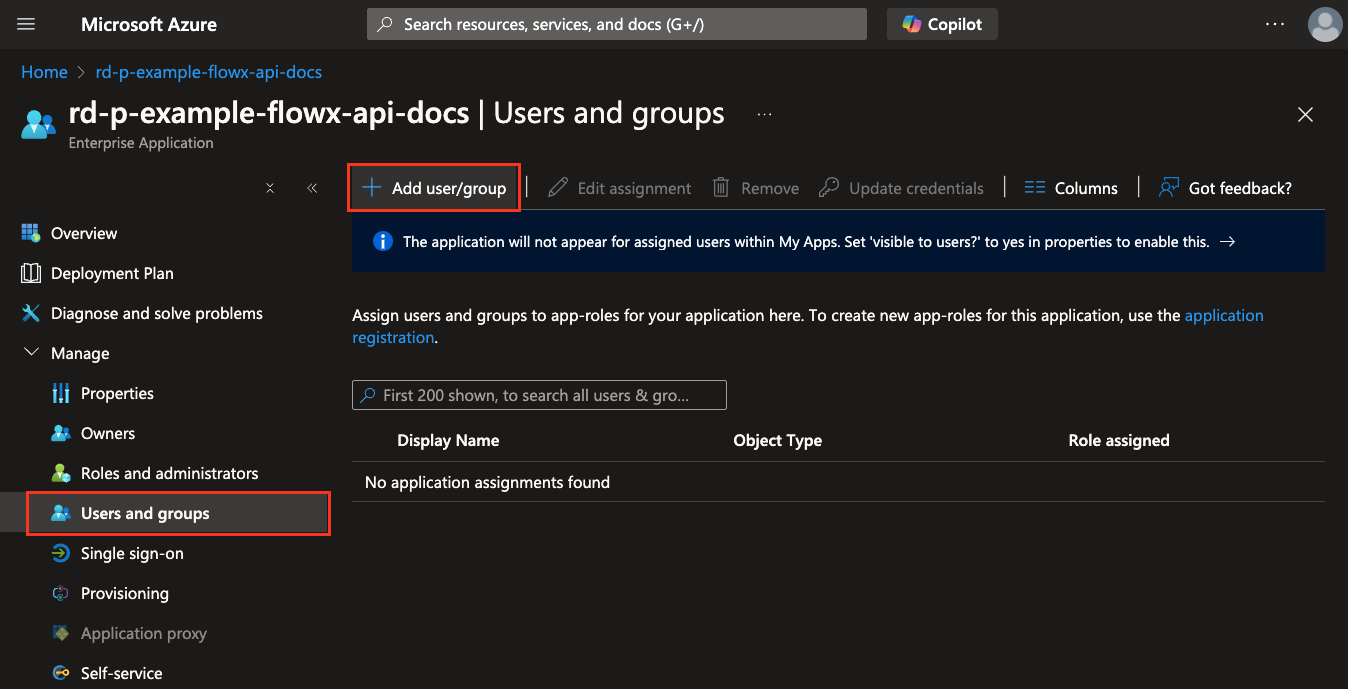
Task: Click the Display Name column header
Action: 448,440
